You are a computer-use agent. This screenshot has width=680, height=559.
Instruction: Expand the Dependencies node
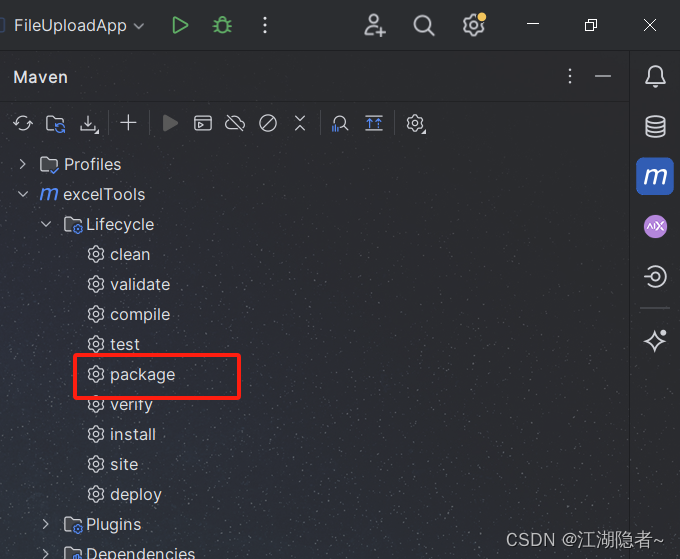(x=46, y=553)
